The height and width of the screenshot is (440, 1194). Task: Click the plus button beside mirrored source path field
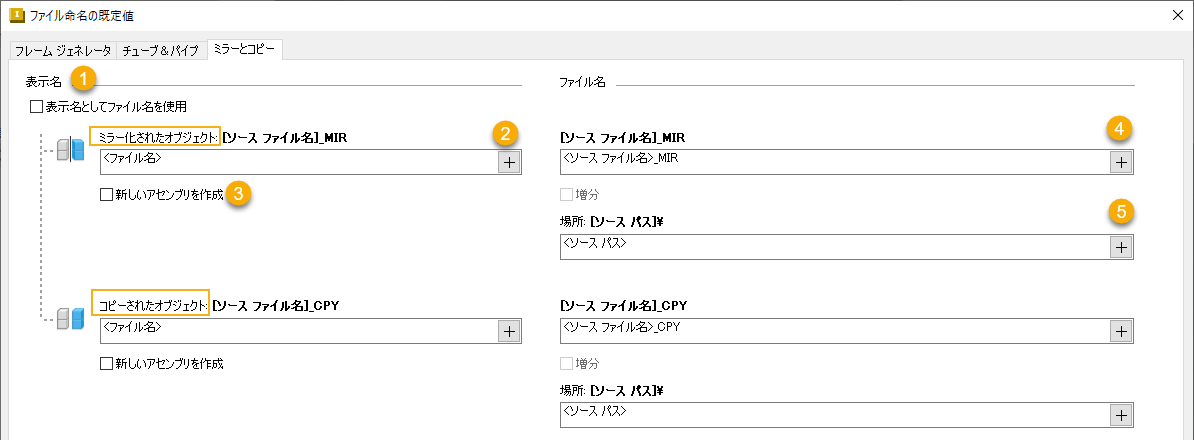click(x=1121, y=247)
